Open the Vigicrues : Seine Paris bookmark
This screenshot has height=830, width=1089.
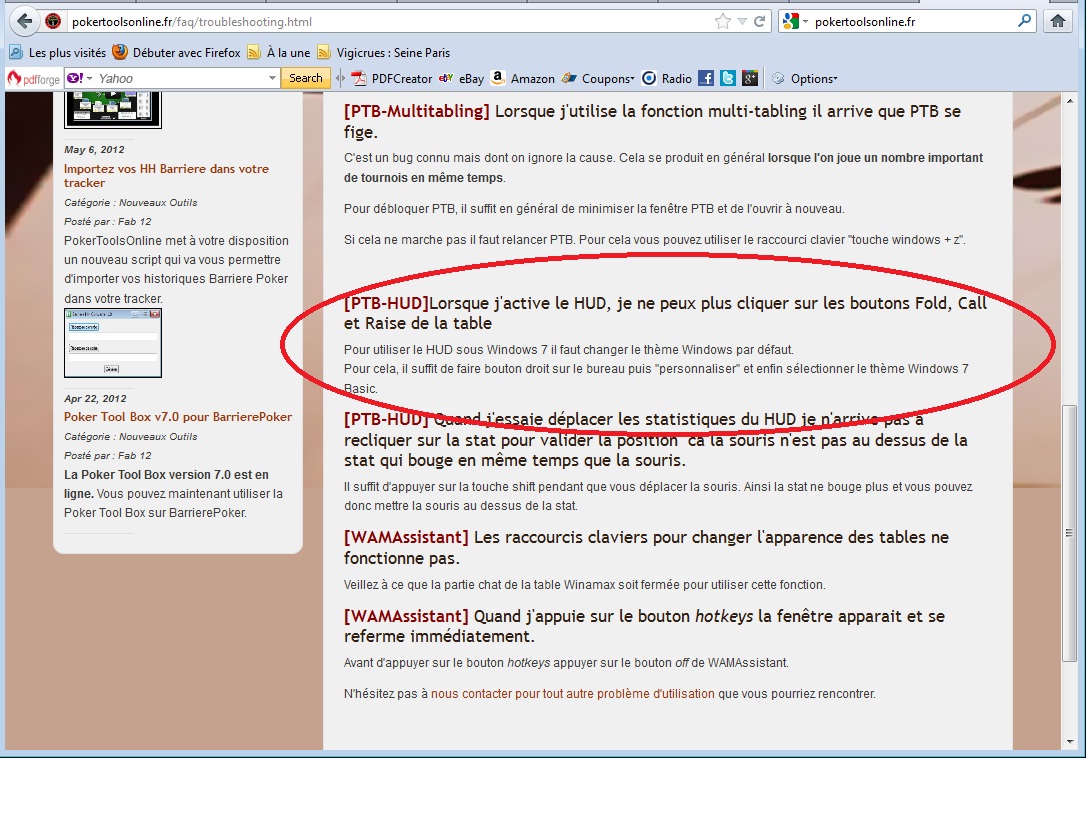tap(384, 53)
